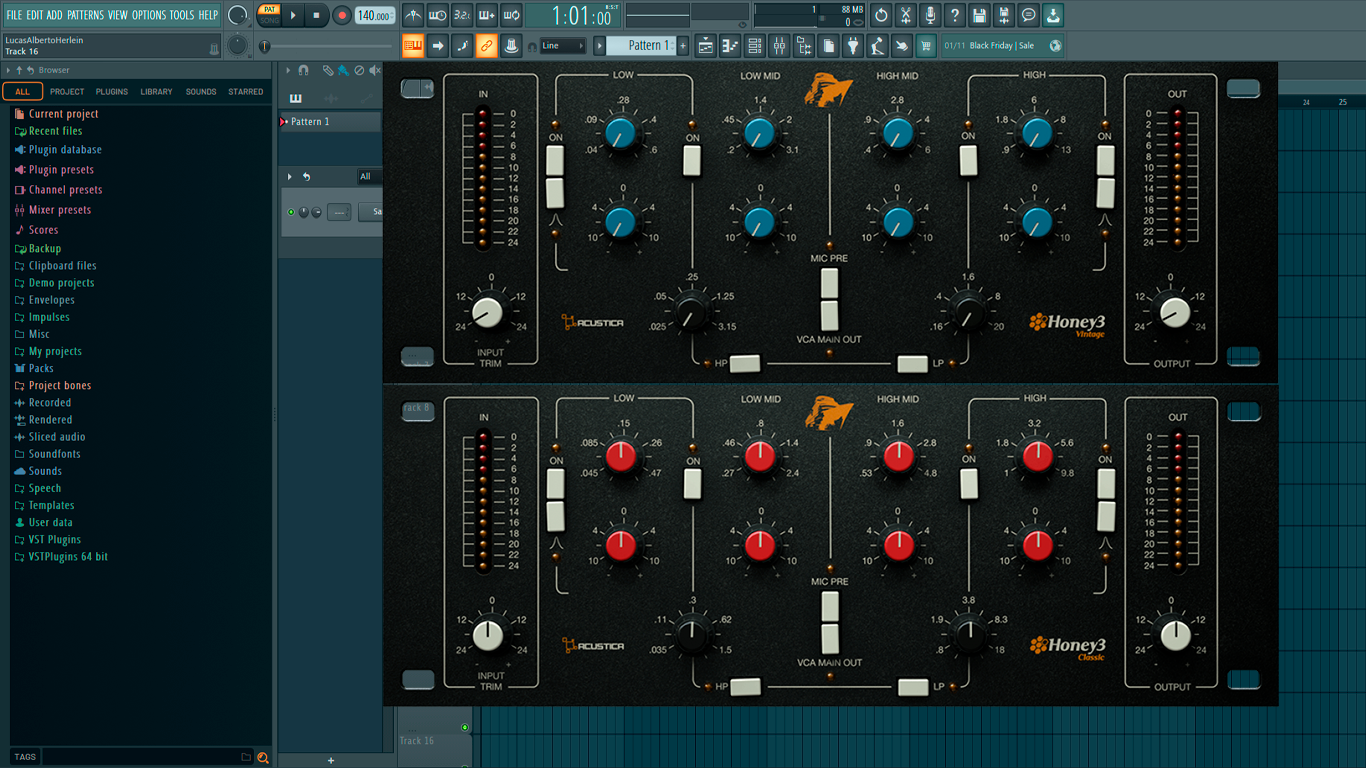Toggle the metronome icon
This screenshot has height=768, width=1366.
point(413,15)
